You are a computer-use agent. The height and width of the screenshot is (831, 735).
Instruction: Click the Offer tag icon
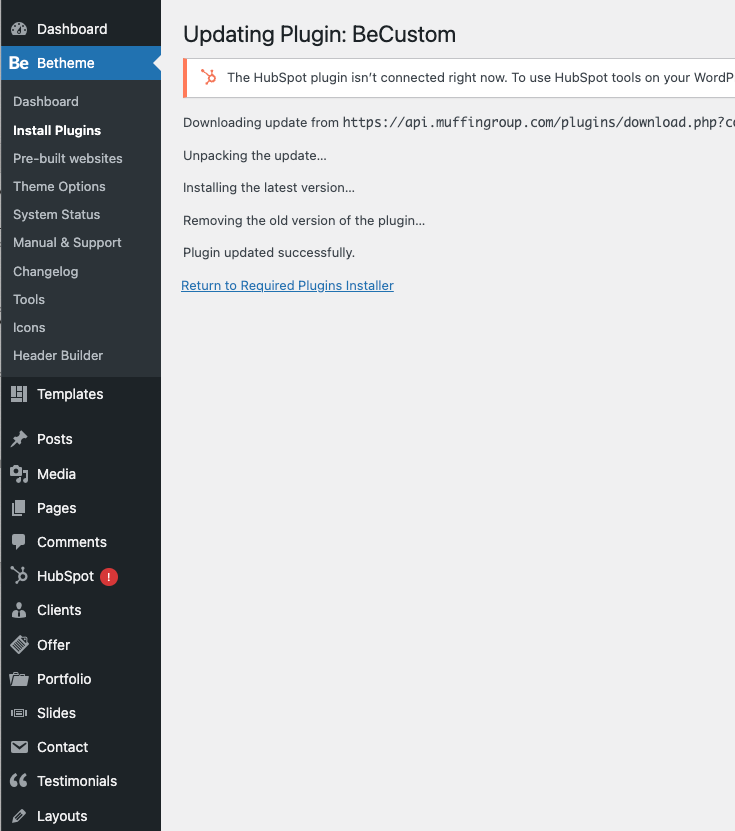click(19, 644)
